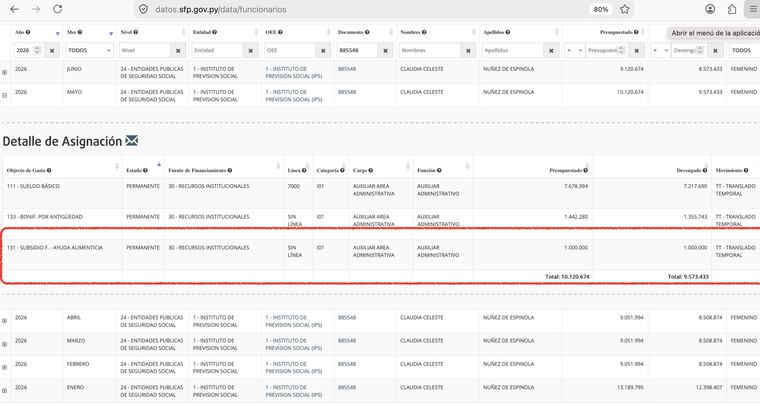Open the browser application menu icon
760x406 pixels.
coord(753,9)
